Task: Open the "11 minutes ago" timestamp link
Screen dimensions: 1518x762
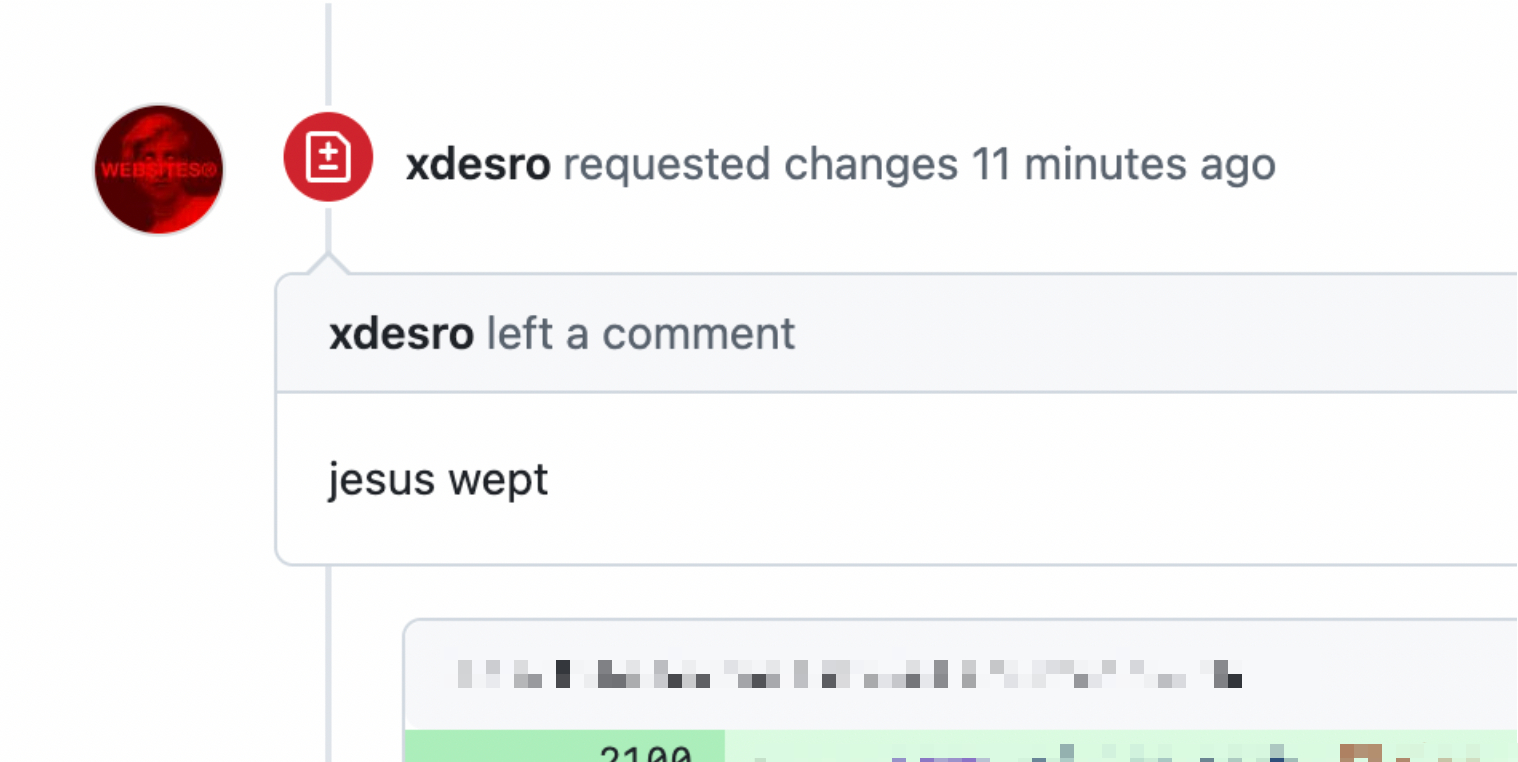Action: pyautogui.click(x=1124, y=165)
